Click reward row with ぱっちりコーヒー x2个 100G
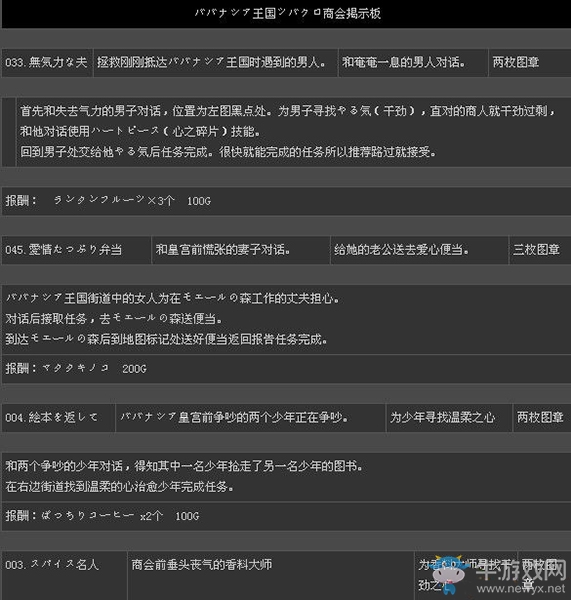Image resolution: width=571 pixels, height=600 pixels. pos(286,516)
